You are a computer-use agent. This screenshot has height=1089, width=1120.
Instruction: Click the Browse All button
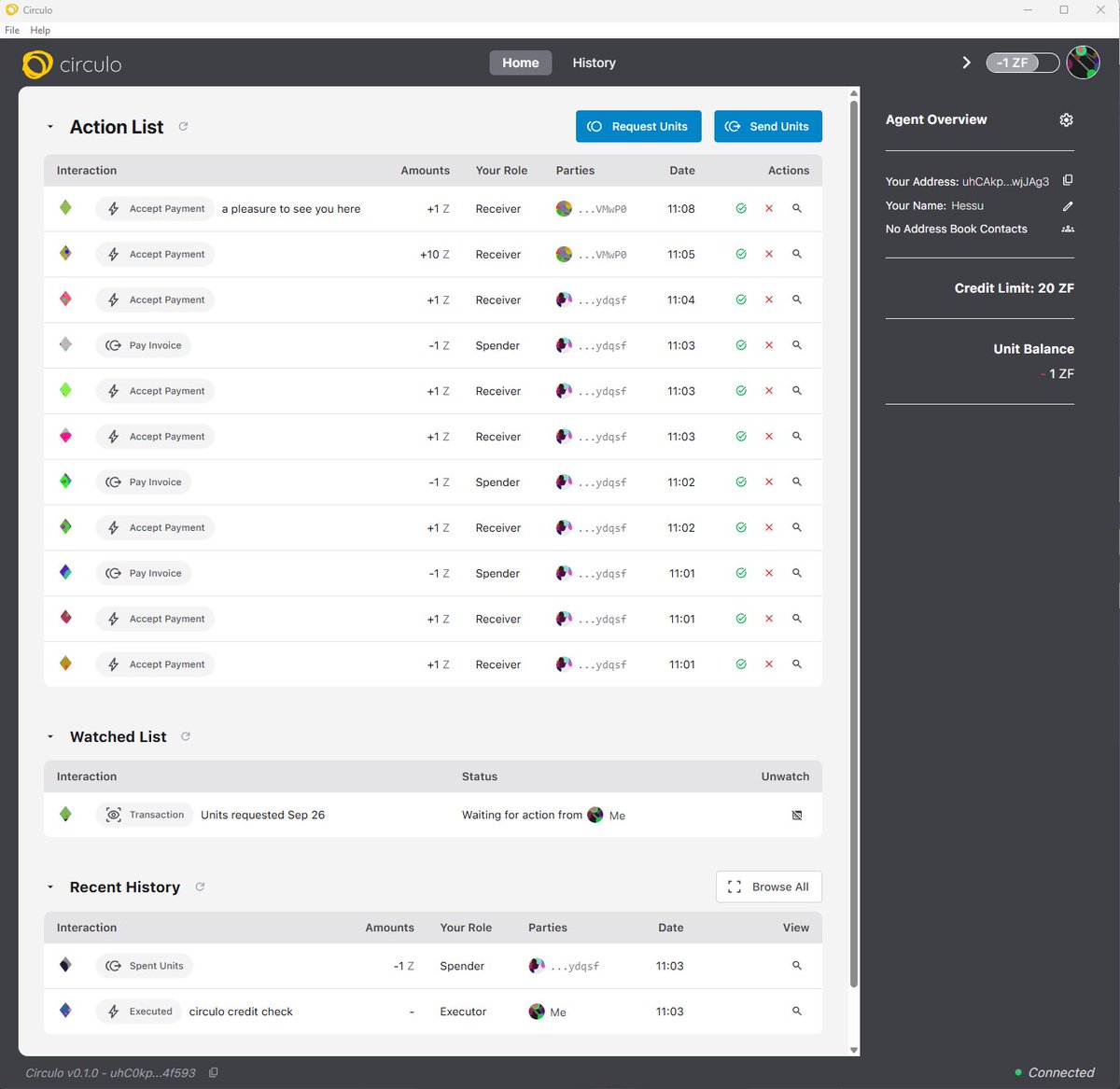[768, 887]
